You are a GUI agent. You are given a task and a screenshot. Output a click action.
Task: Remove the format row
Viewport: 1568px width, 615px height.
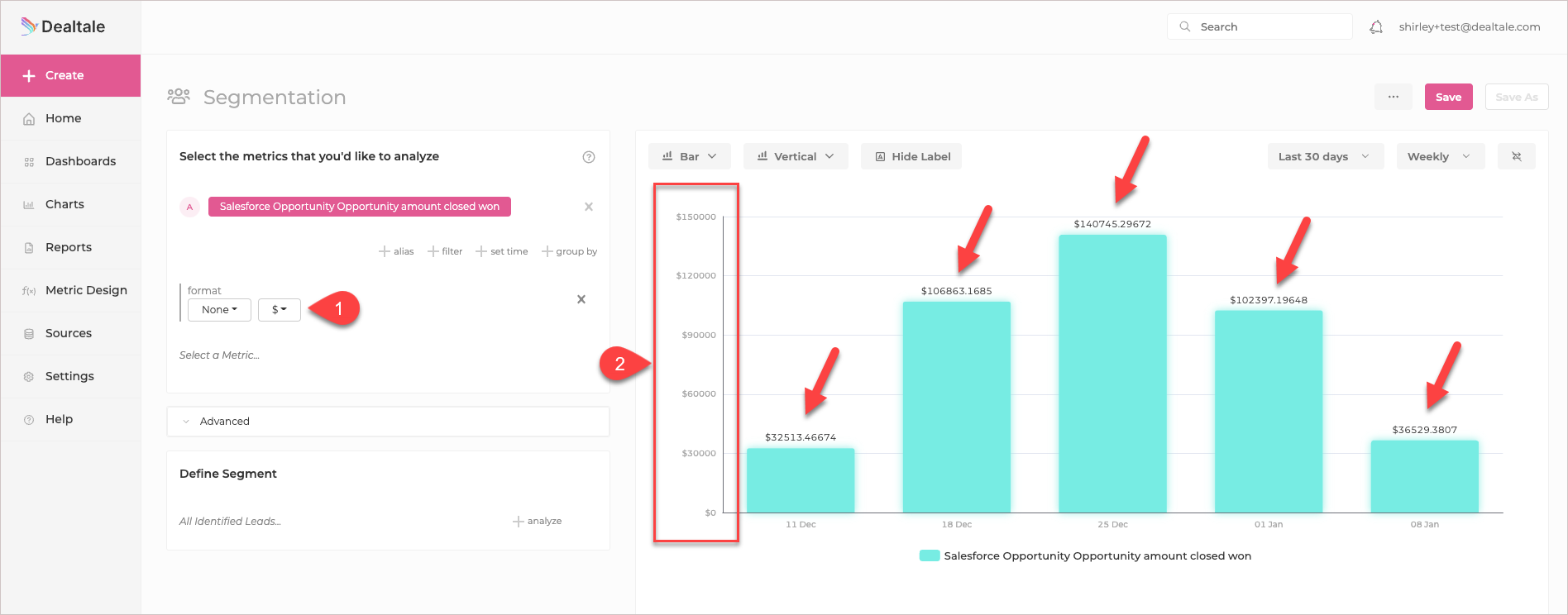(581, 299)
